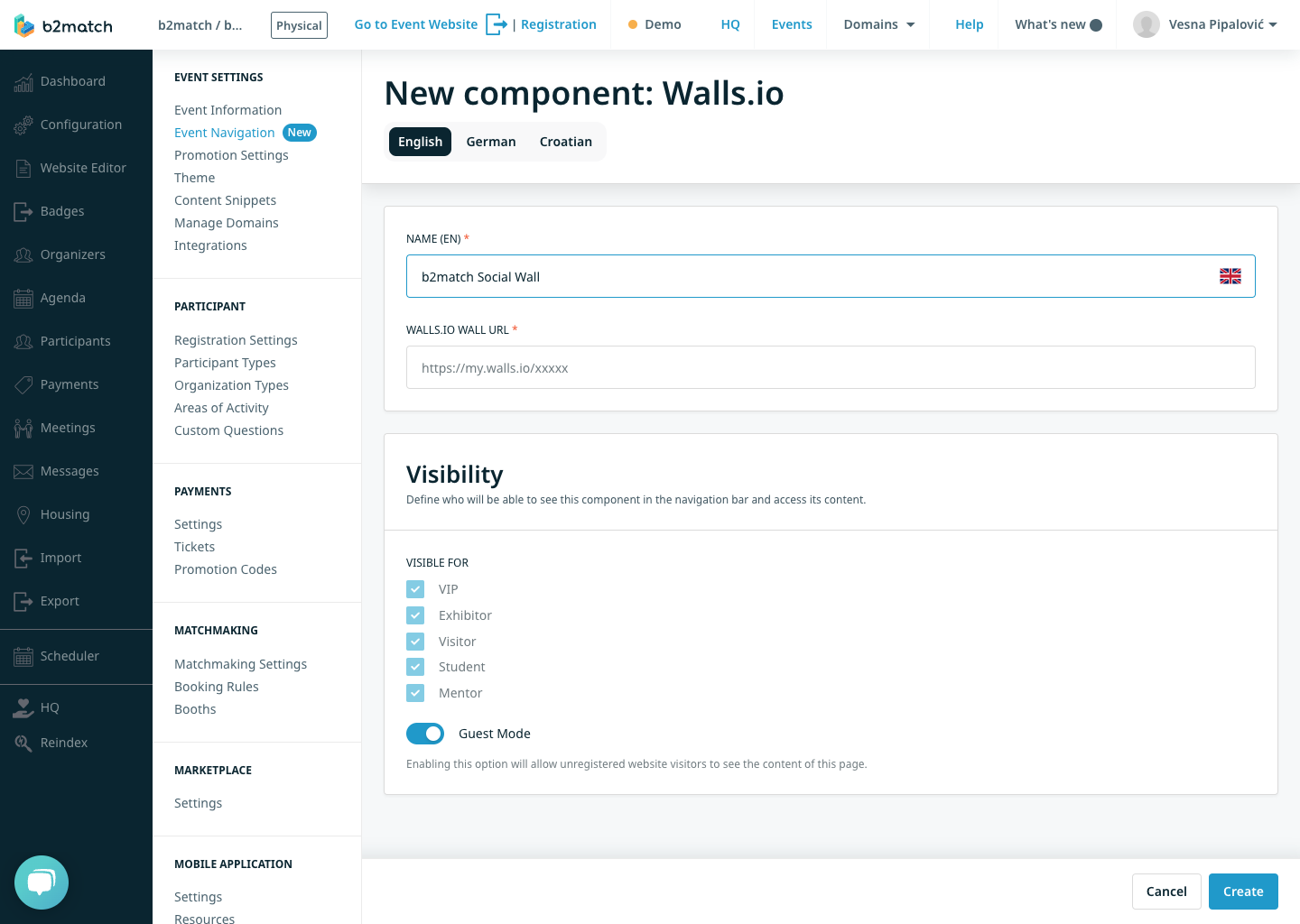1300x924 pixels.
Task: Click the Meetings icon in sidebar
Action: tap(23, 429)
